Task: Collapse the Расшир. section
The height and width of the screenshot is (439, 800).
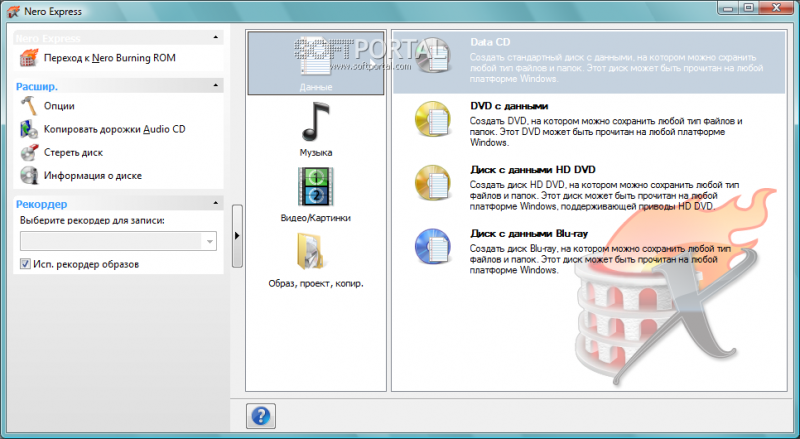Action: click(215, 85)
